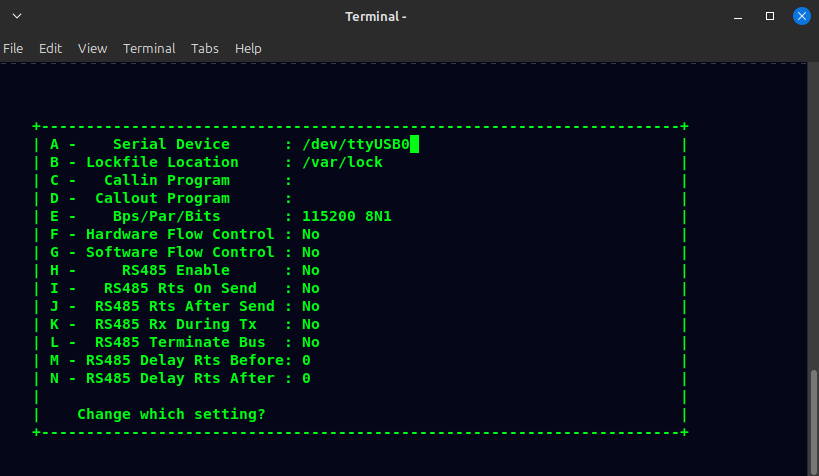Click the 115200 8N1 Bps/Par/Bits value
This screenshot has height=476, width=819.
[346, 217]
